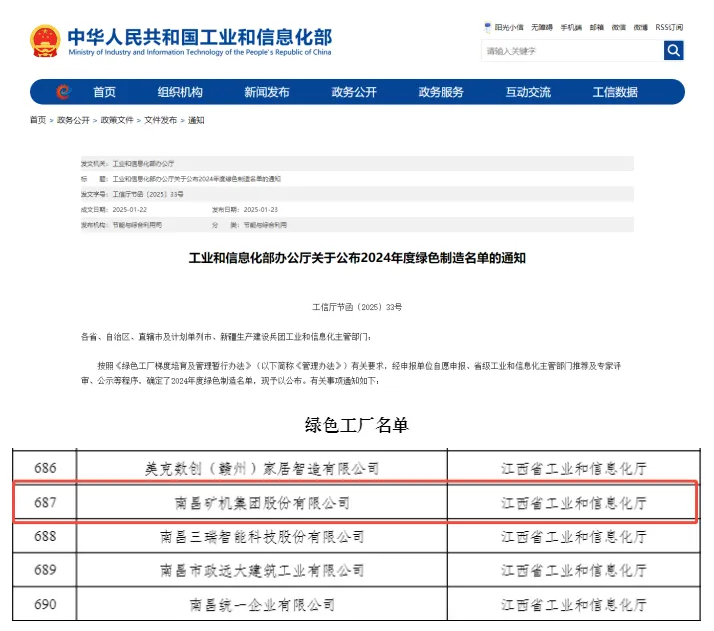Viewport: 714px width, 631px height.
Task: Click 政策文件 in the breadcrumb
Action: pos(117,120)
